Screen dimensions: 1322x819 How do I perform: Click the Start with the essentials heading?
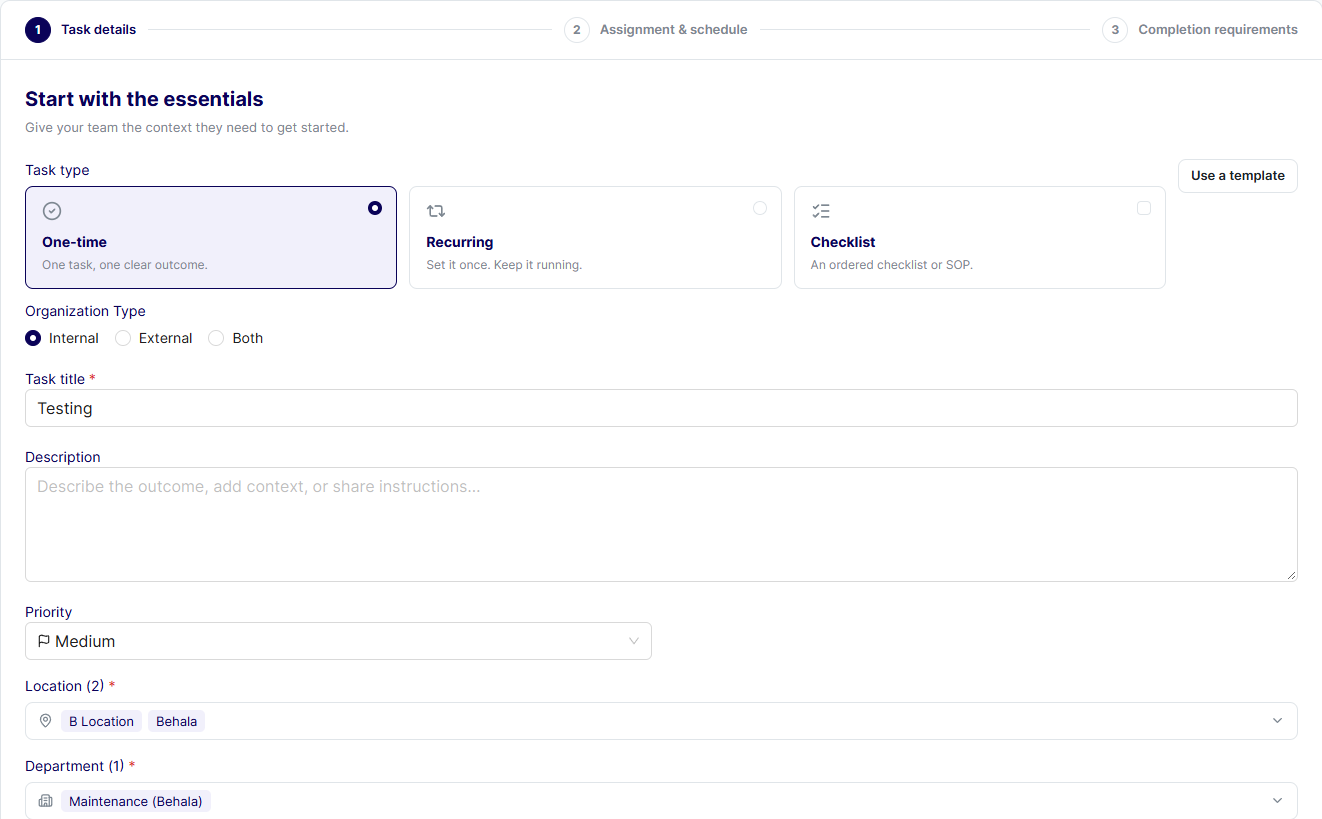(144, 99)
